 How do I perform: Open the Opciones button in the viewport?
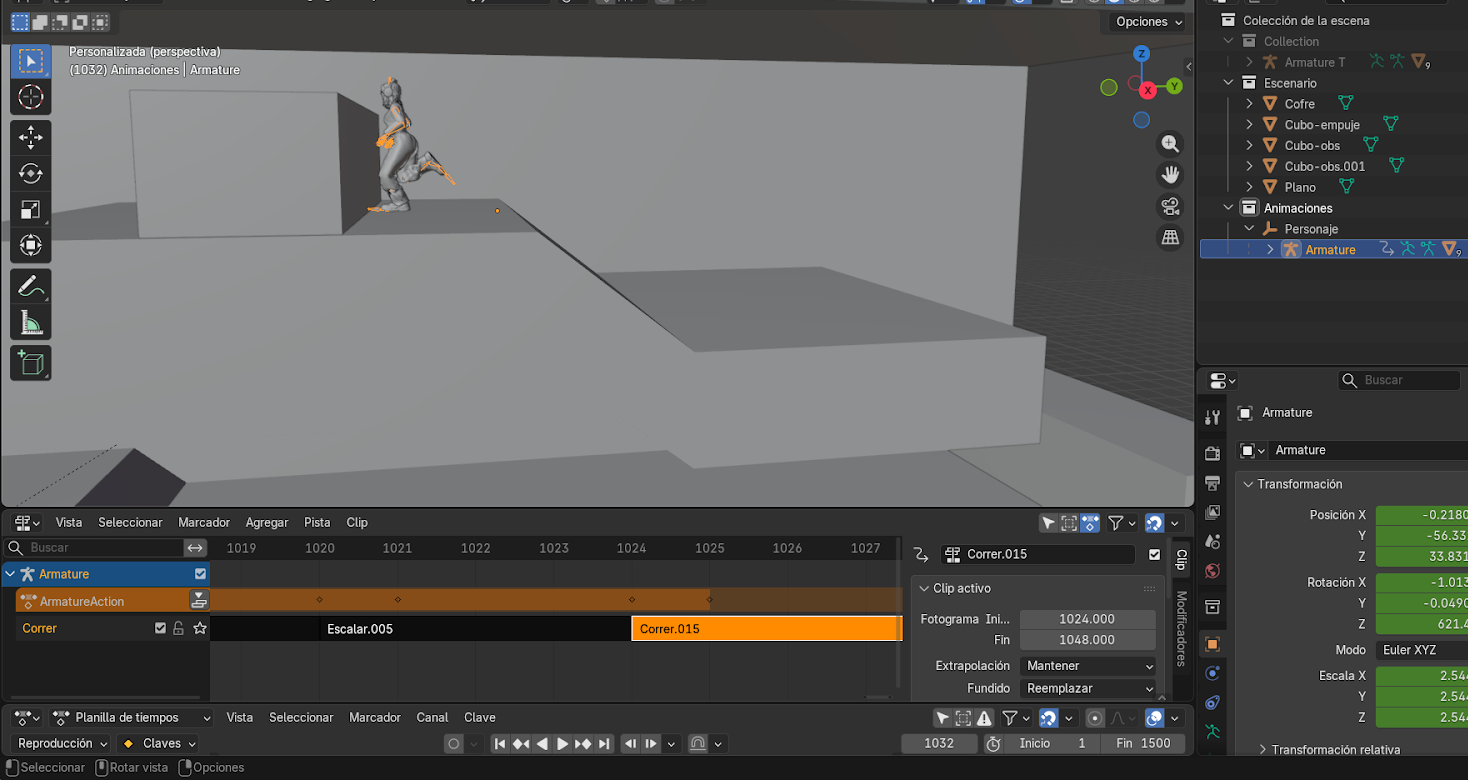pos(1147,22)
